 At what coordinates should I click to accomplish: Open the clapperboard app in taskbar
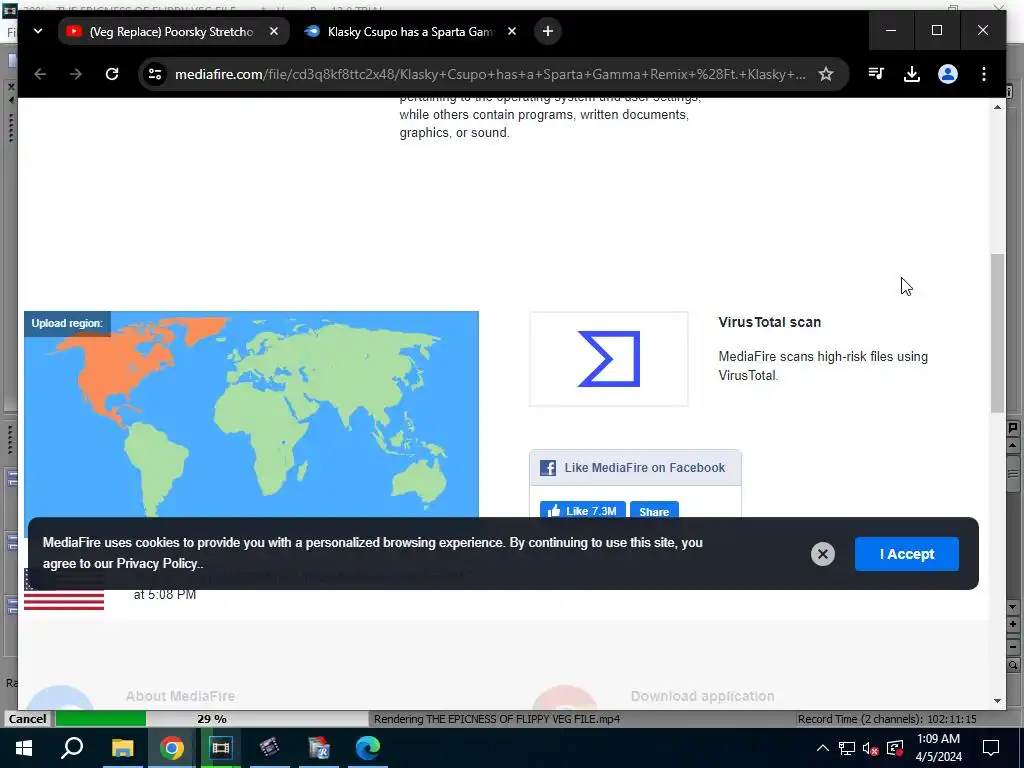tap(269, 748)
